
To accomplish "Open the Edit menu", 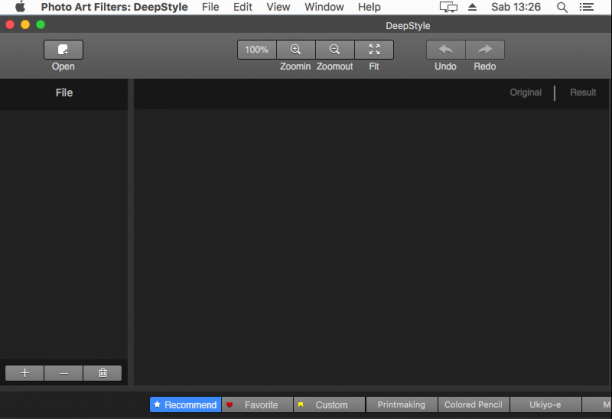I will pyautogui.click(x=242, y=7).
